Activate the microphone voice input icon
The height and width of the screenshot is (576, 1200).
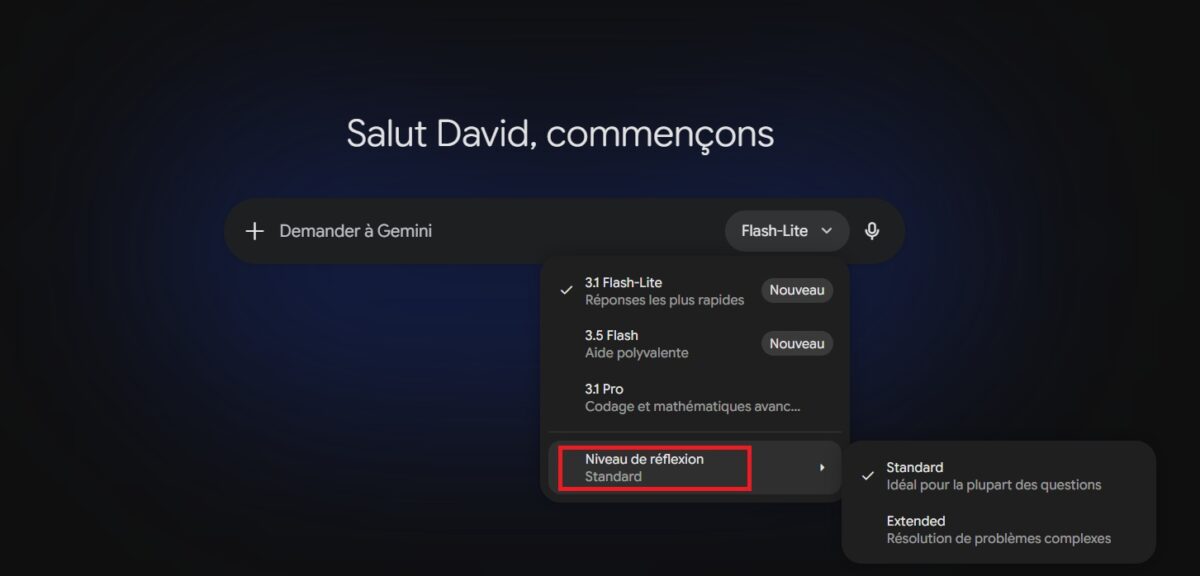[872, 231]
